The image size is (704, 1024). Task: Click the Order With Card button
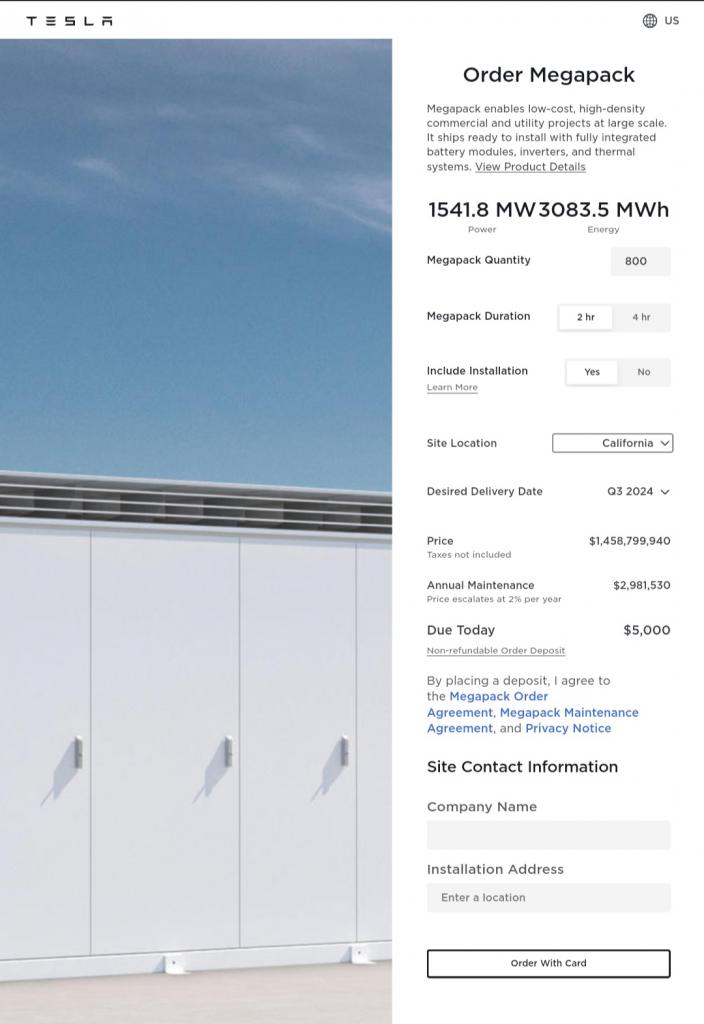[549, 964]
